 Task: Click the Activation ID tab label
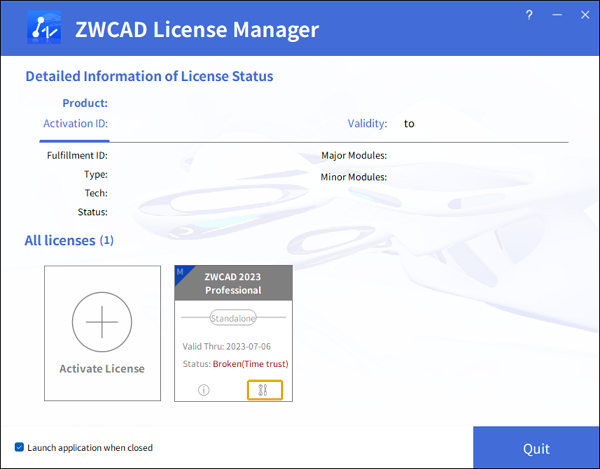click(75, 124)
